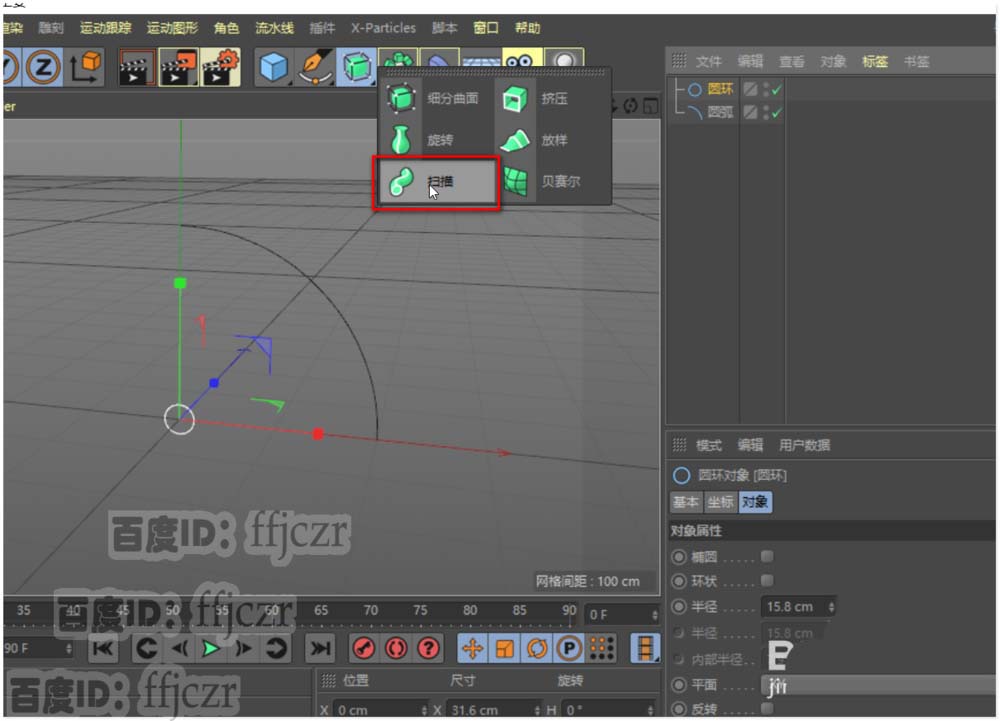
Task: Open the 角色 menu
Action: pos(226,28)
